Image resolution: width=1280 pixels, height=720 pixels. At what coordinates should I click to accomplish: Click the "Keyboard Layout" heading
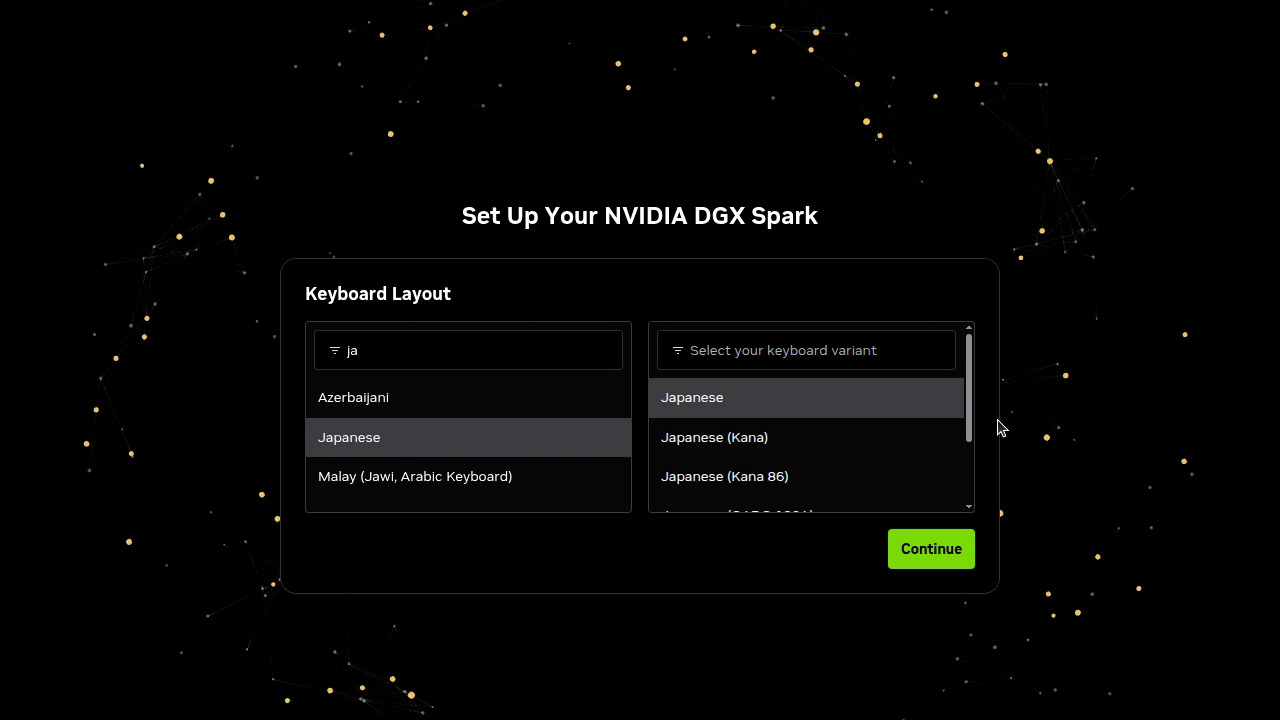pyautogui.click(x=378, y=294)
